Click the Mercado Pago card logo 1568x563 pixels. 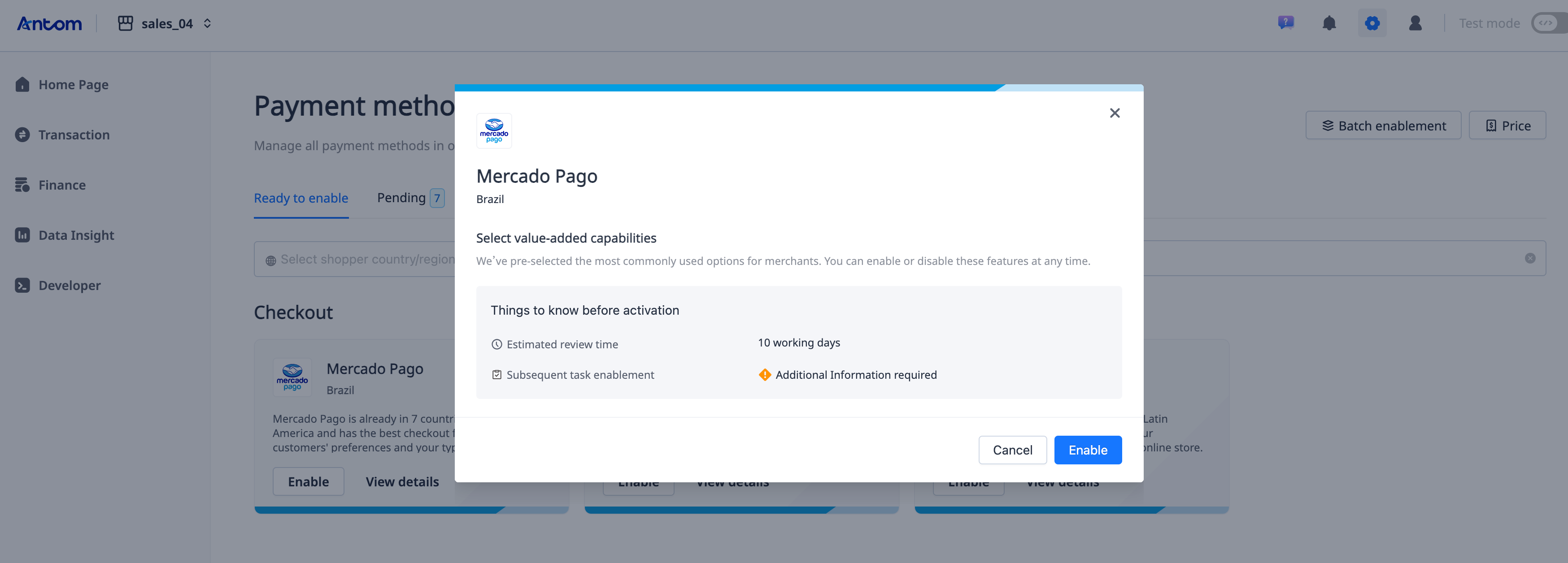pyautogui.click(x=292, y=377)
